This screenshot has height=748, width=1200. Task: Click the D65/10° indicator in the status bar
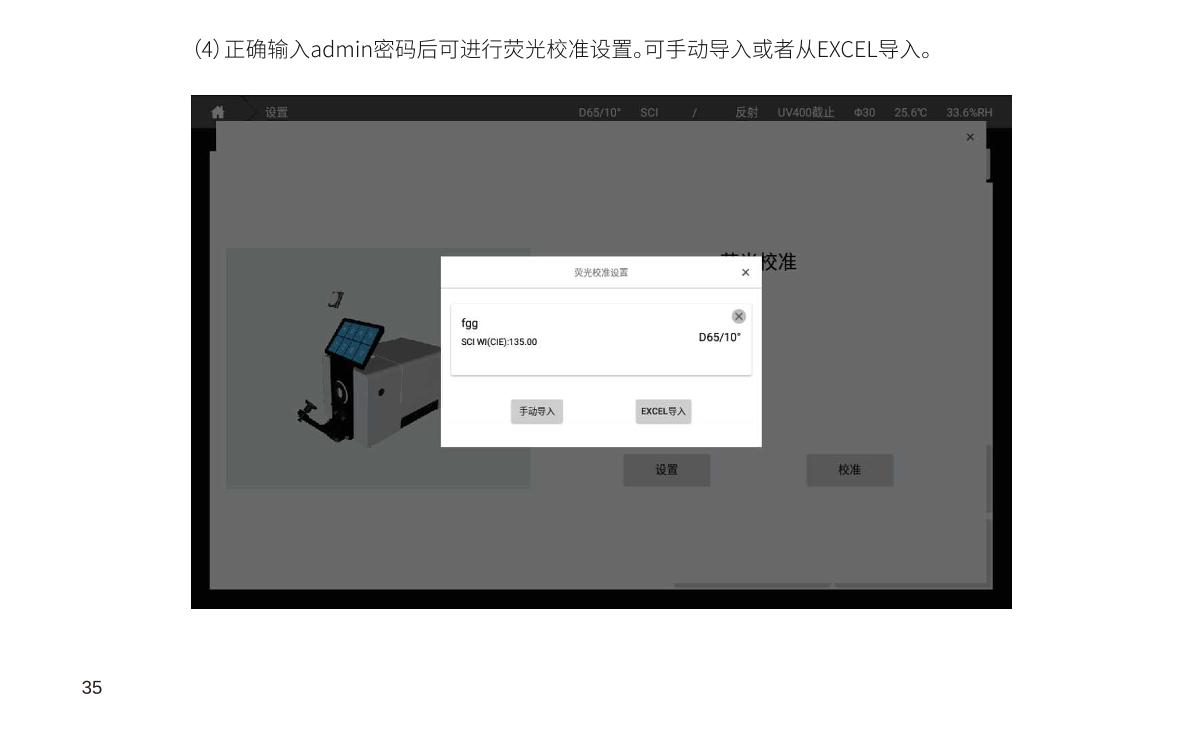coord(600,113)
